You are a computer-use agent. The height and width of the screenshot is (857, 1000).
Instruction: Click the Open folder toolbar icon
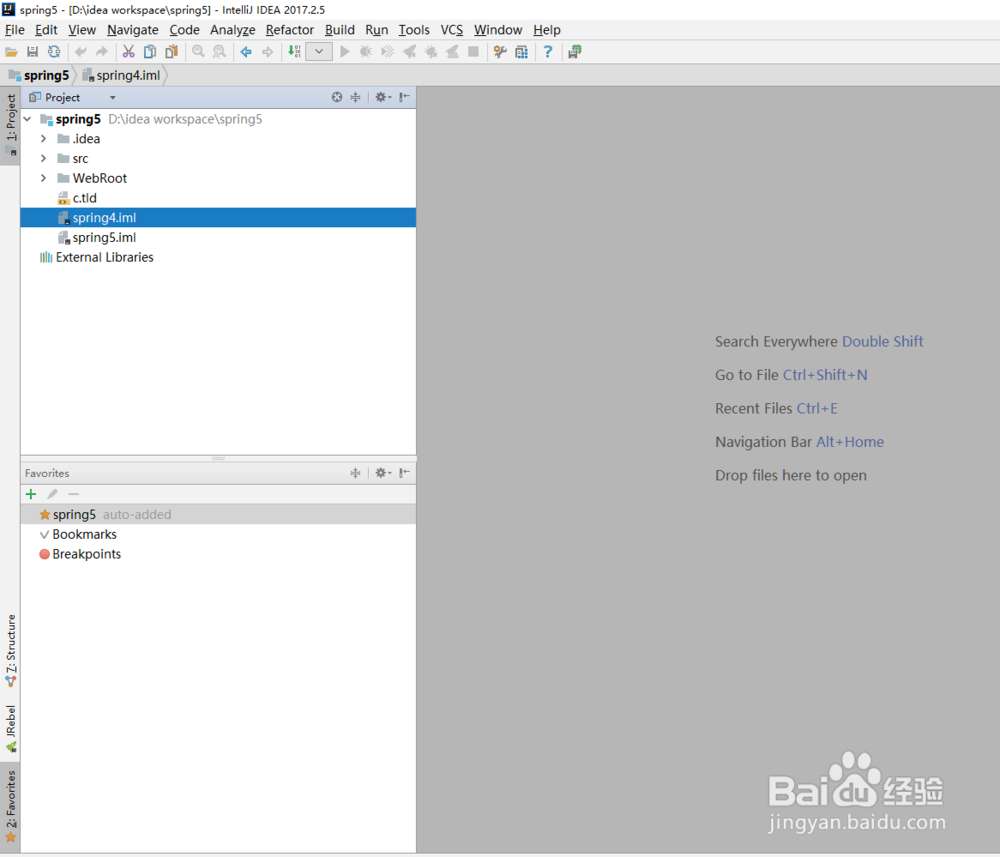click(11, 52)
